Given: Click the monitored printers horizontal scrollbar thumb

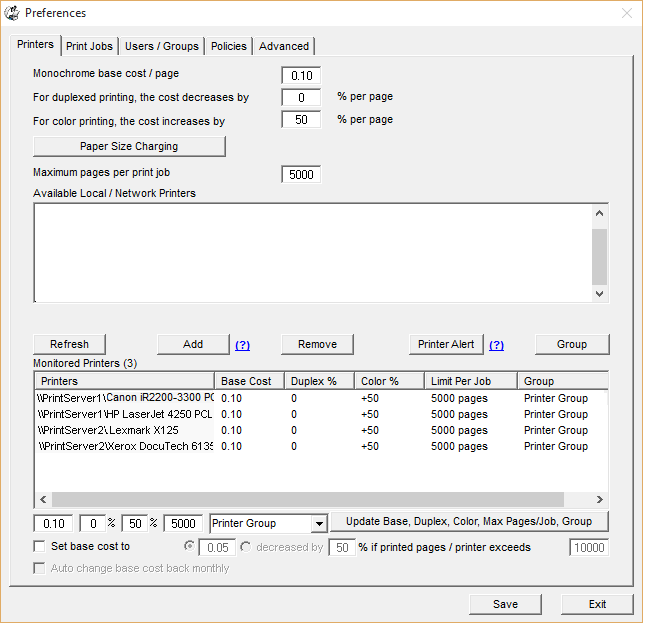Looking at the screenshot, I should (308, 500).
